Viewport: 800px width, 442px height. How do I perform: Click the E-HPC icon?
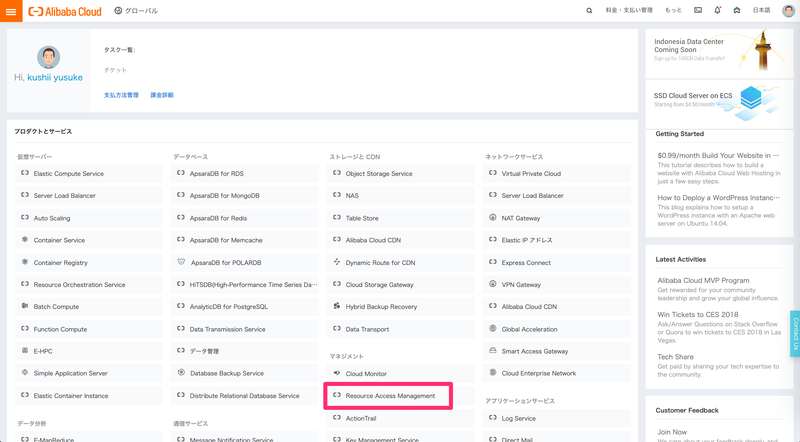click(x=24, y=351)
